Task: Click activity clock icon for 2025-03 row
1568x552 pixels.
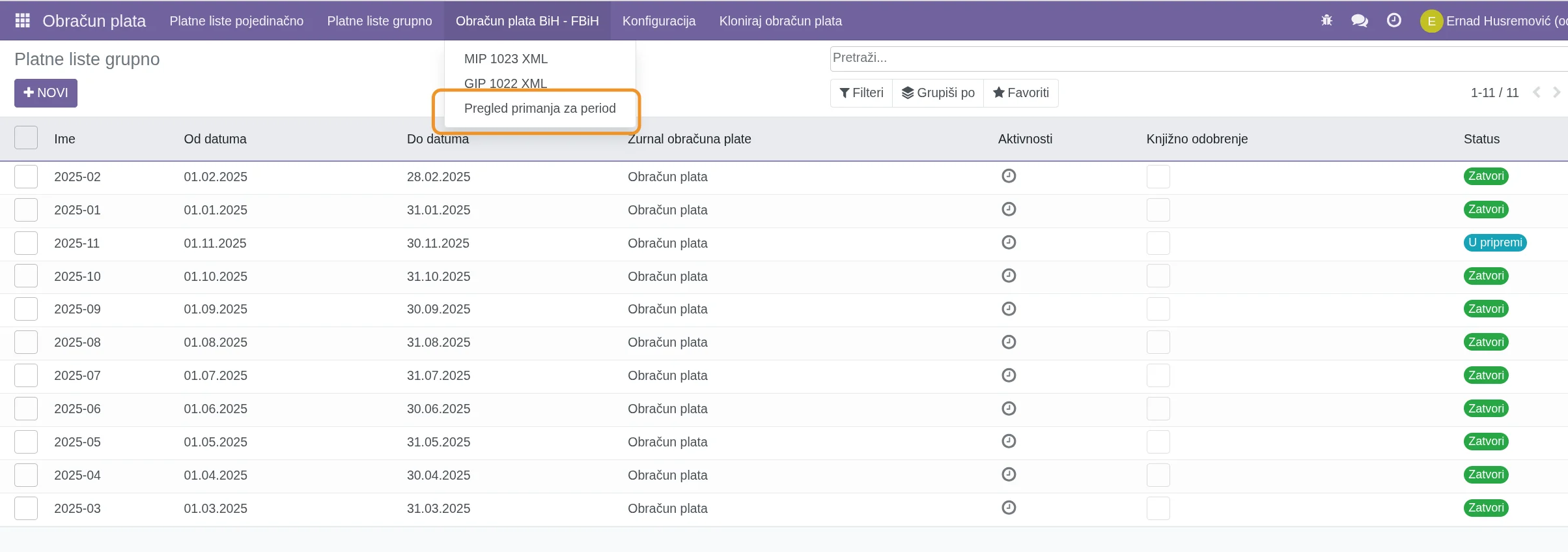Action: tap(1009, 508)
